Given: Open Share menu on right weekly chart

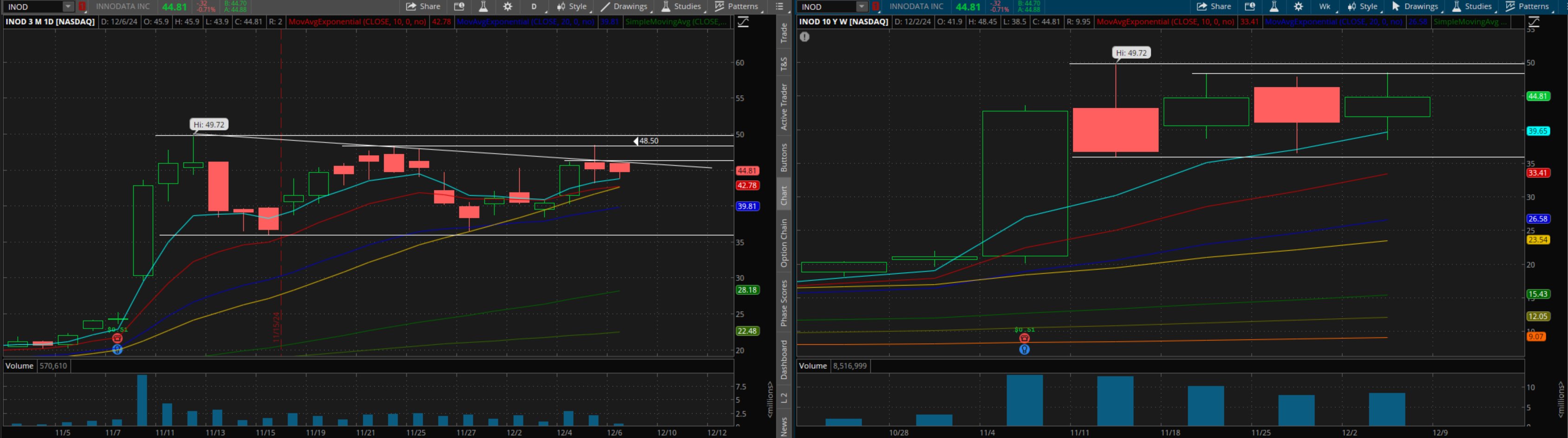Looking at the screenshot, I should [x=1214, y=7].
